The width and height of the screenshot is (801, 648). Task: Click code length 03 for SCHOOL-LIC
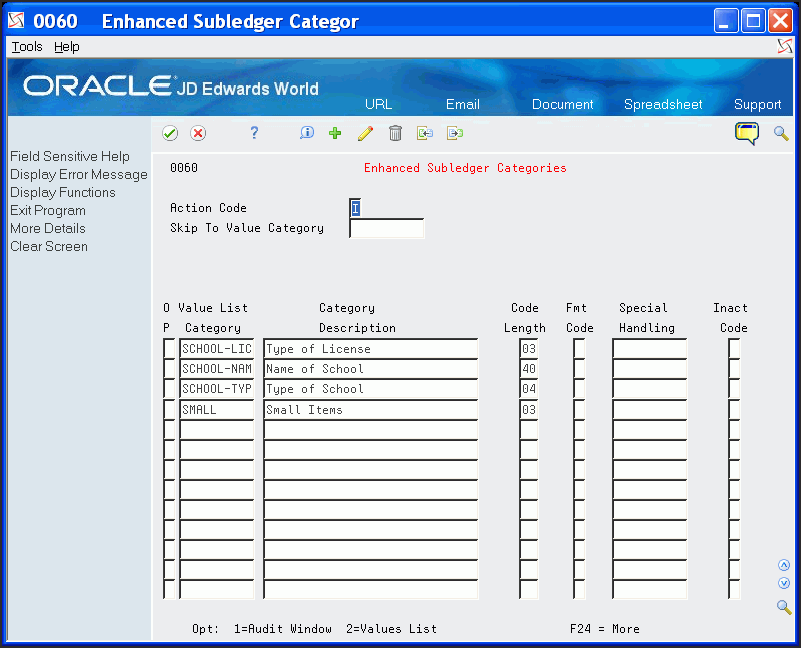529,349
